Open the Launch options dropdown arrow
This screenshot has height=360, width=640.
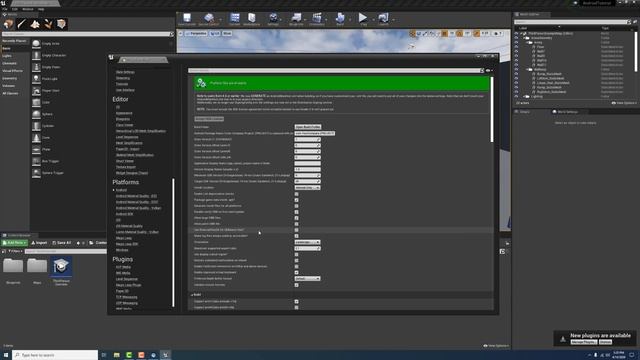(x=393, y=19)
